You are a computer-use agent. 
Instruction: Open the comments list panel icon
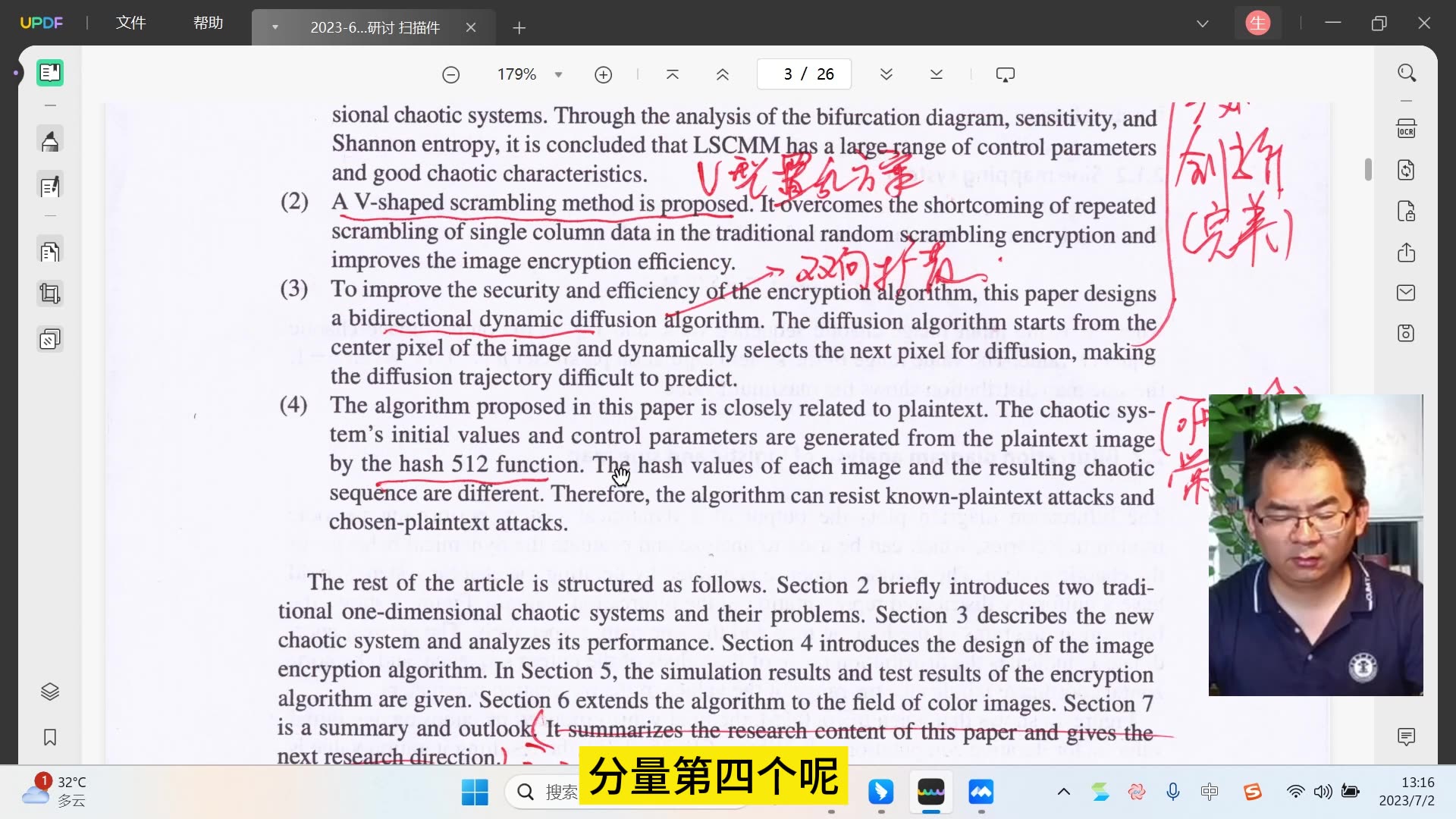pyautogui.click(x=1407, y=736)
